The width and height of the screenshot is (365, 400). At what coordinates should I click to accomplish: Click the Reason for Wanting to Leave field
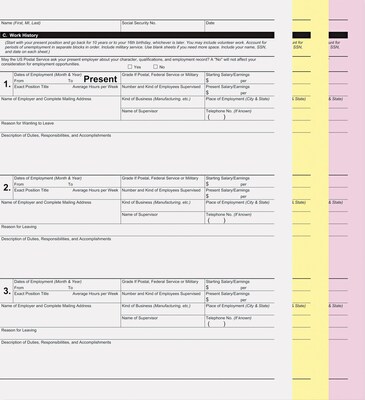point(137,127)
